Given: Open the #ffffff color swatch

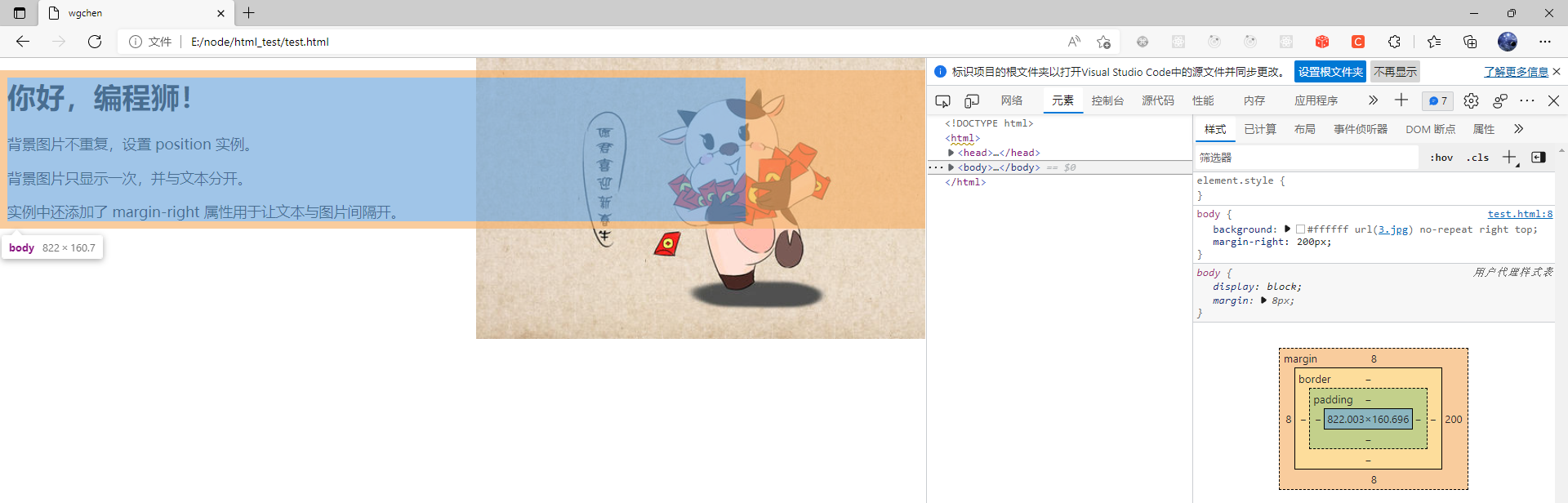Looking at the screenshot, I should click(x=1300, y=229).
